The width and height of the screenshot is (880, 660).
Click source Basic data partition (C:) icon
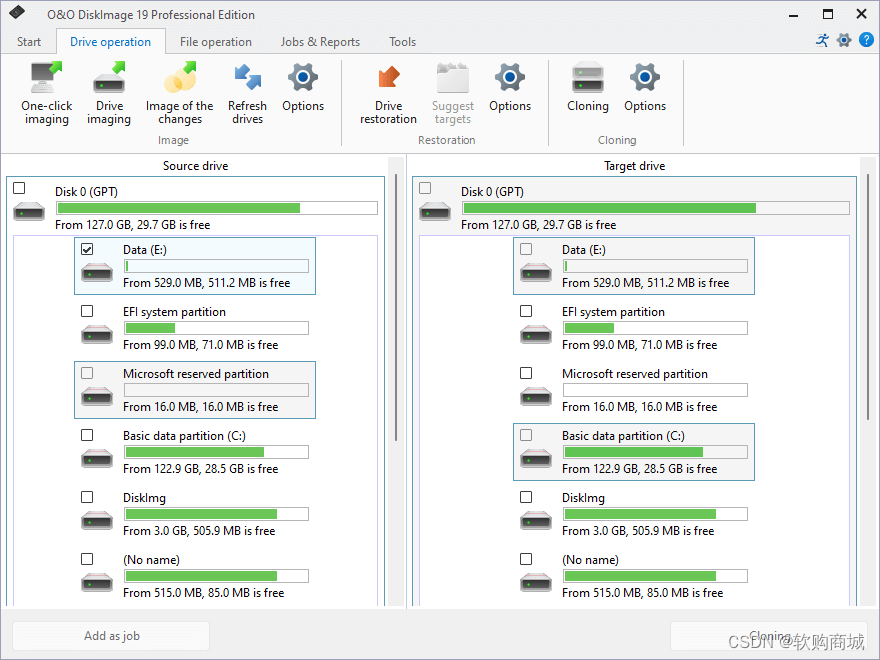97,459
